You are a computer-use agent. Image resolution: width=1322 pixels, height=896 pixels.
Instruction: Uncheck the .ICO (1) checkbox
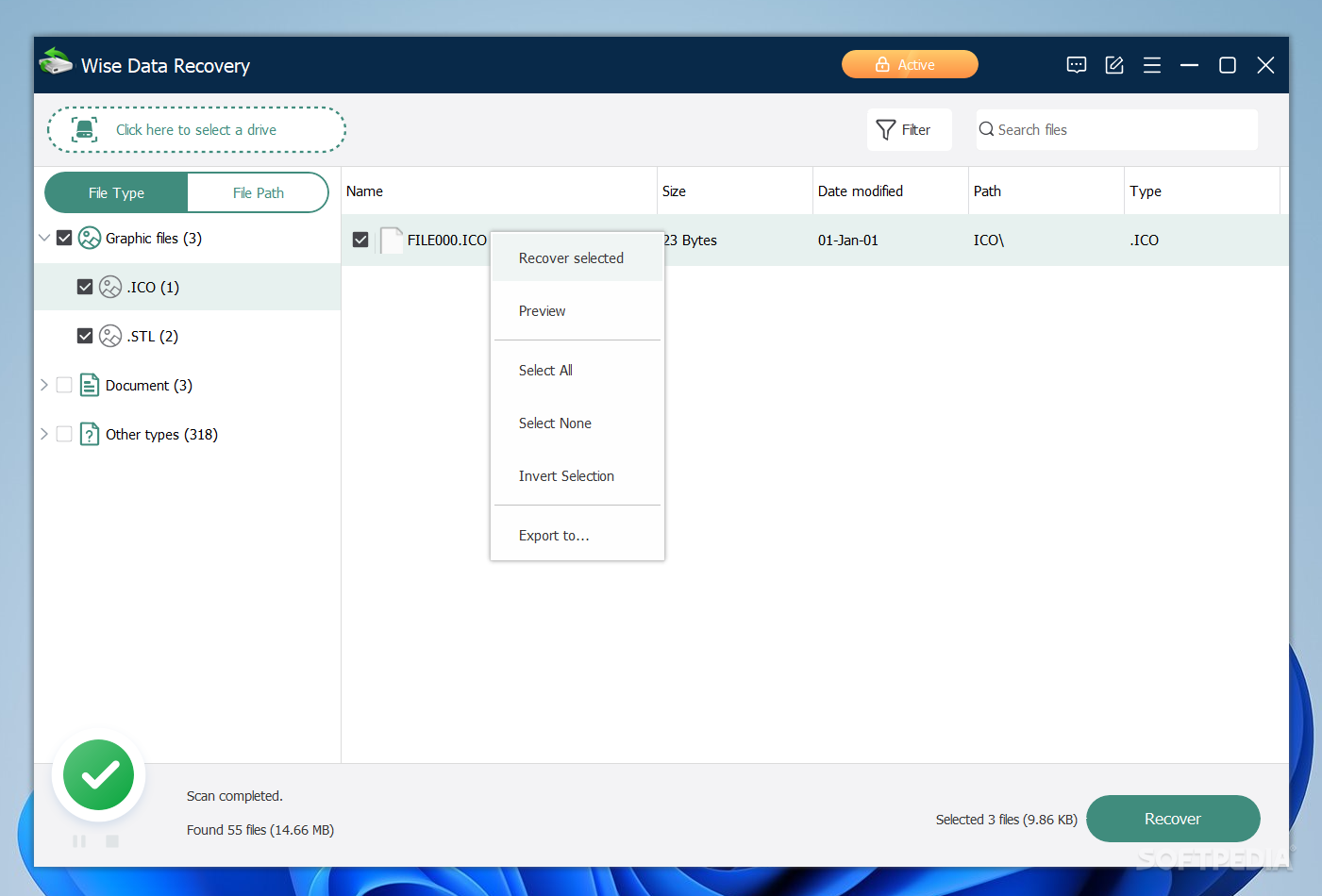[85, 287]
